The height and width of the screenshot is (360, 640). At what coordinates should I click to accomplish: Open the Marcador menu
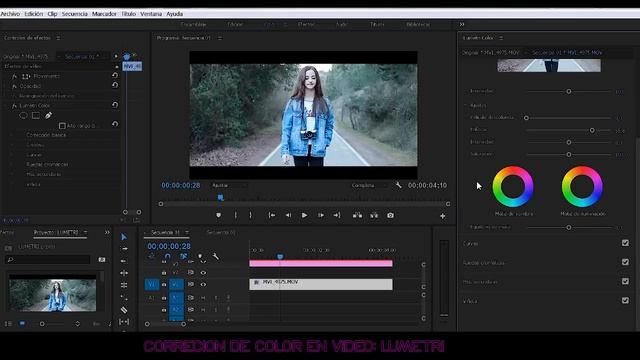click(104, 14)
